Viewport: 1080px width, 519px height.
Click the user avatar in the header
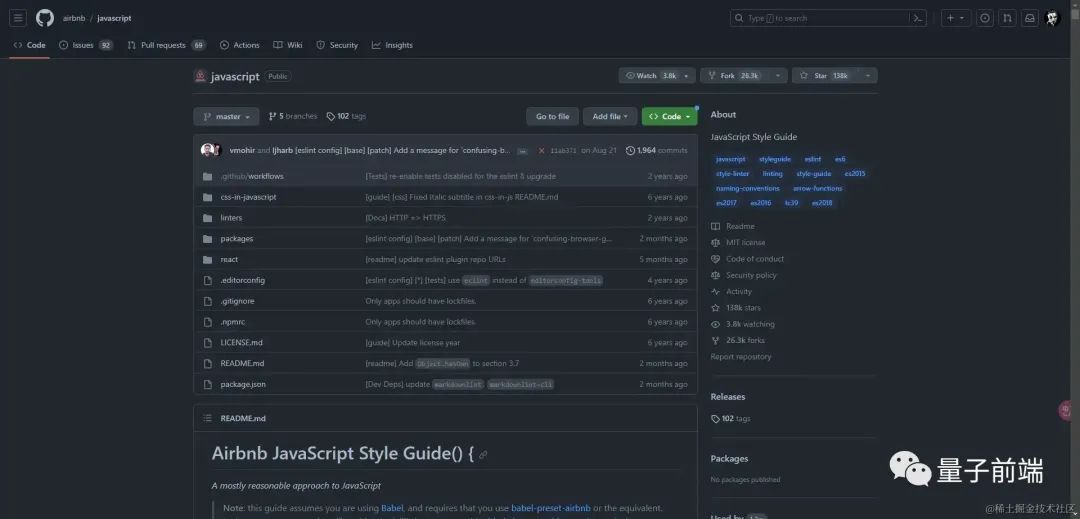click(x=1053, y=18)
